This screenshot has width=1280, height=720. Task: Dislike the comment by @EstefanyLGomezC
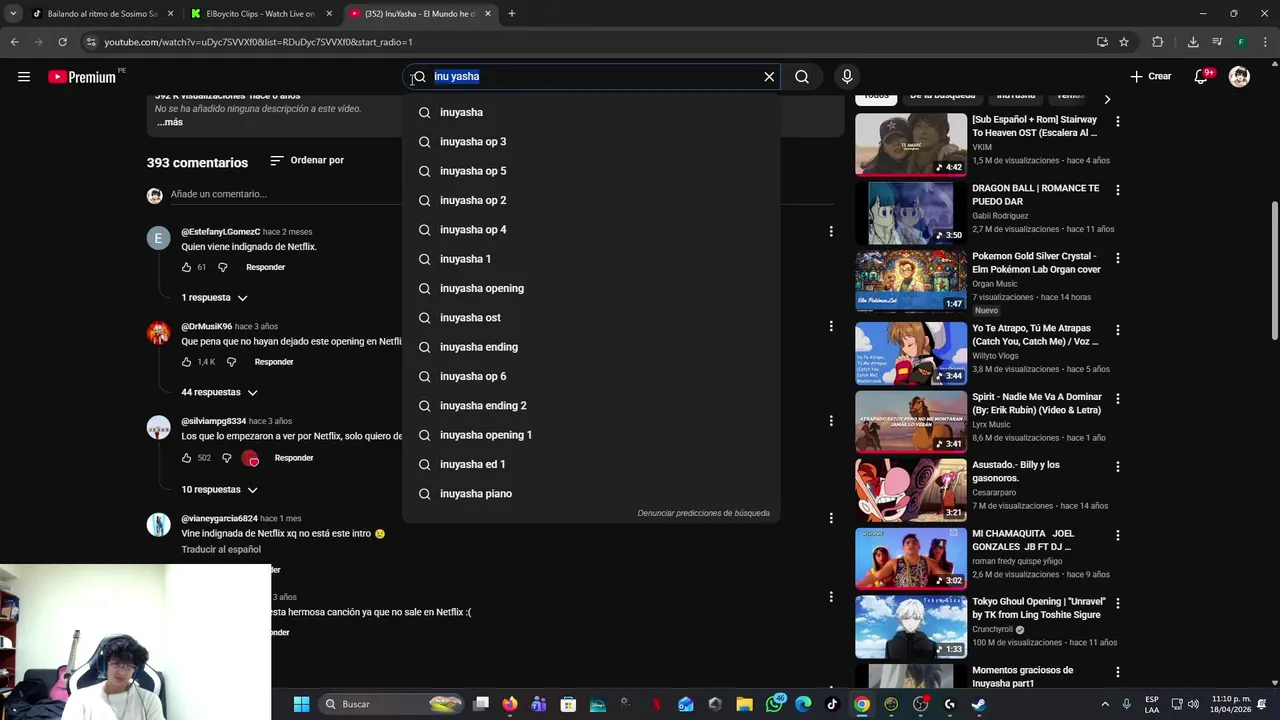tap(222, 268)
